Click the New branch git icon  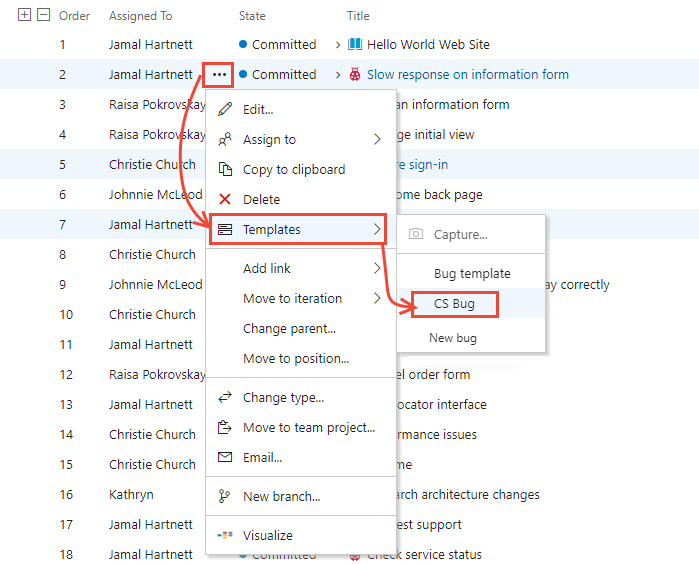click(224, 496)
